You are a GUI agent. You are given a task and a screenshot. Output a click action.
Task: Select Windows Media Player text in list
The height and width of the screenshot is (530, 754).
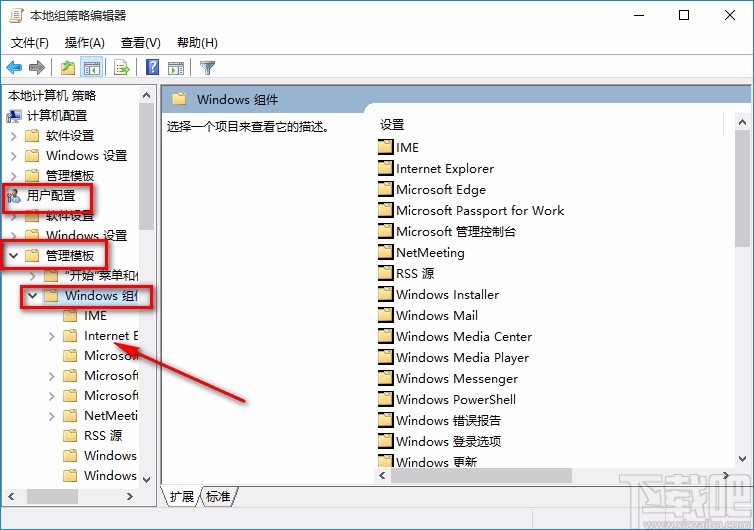tap(462, 357)
